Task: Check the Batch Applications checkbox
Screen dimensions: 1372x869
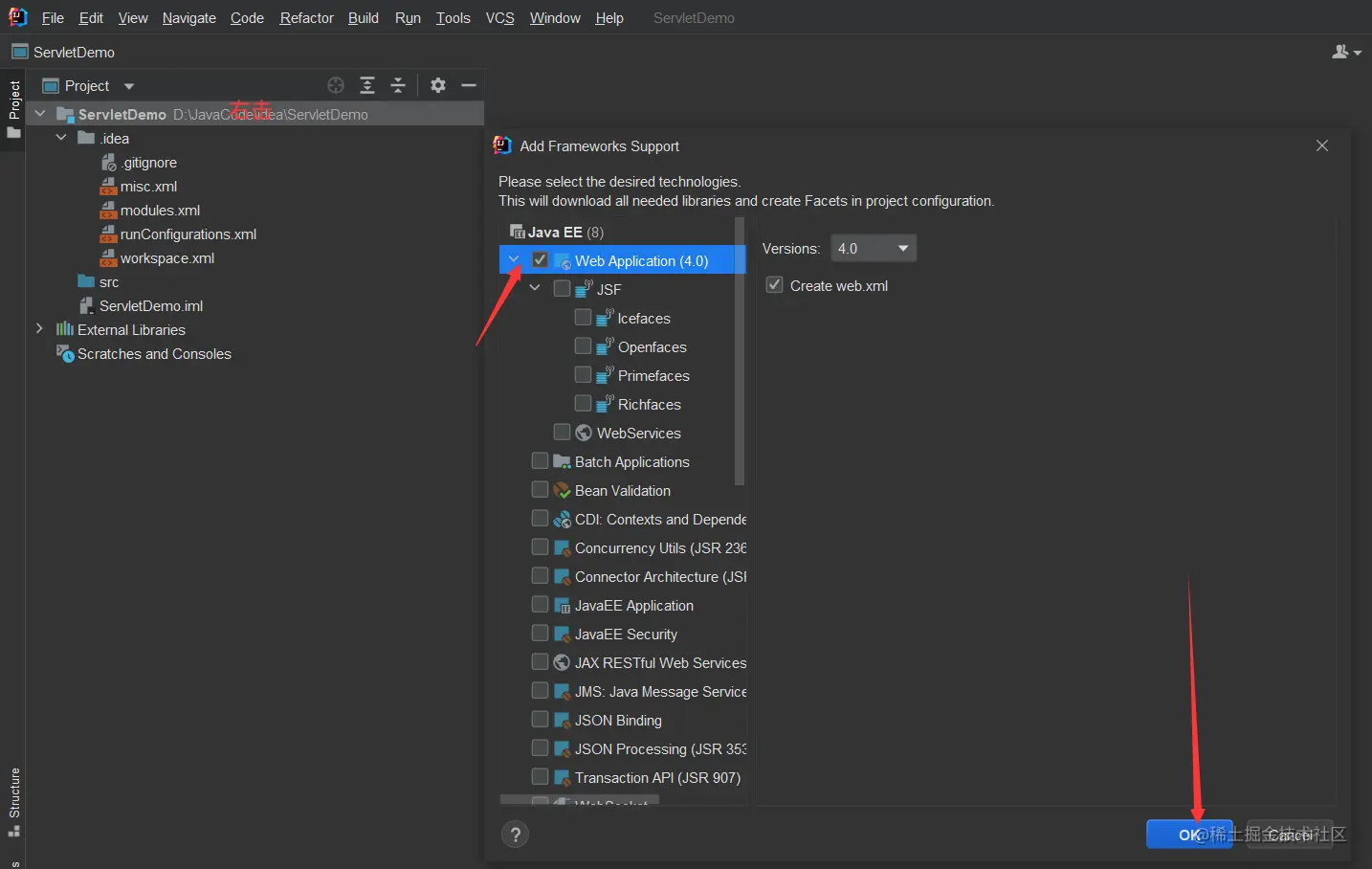Action: coord(541,460)
